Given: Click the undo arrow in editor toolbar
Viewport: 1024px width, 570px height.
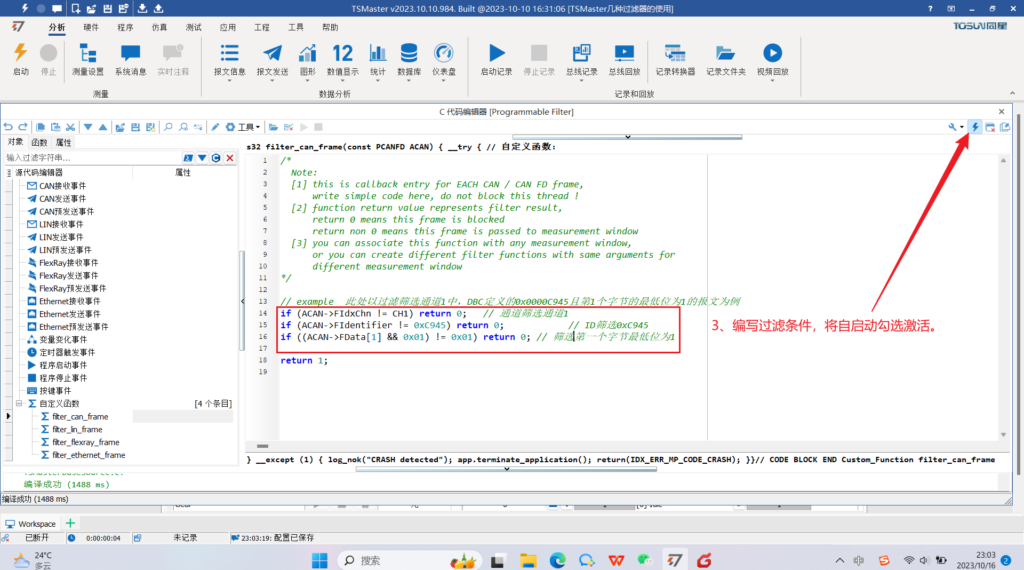Looking at the screenshot, I should point(9,127).
